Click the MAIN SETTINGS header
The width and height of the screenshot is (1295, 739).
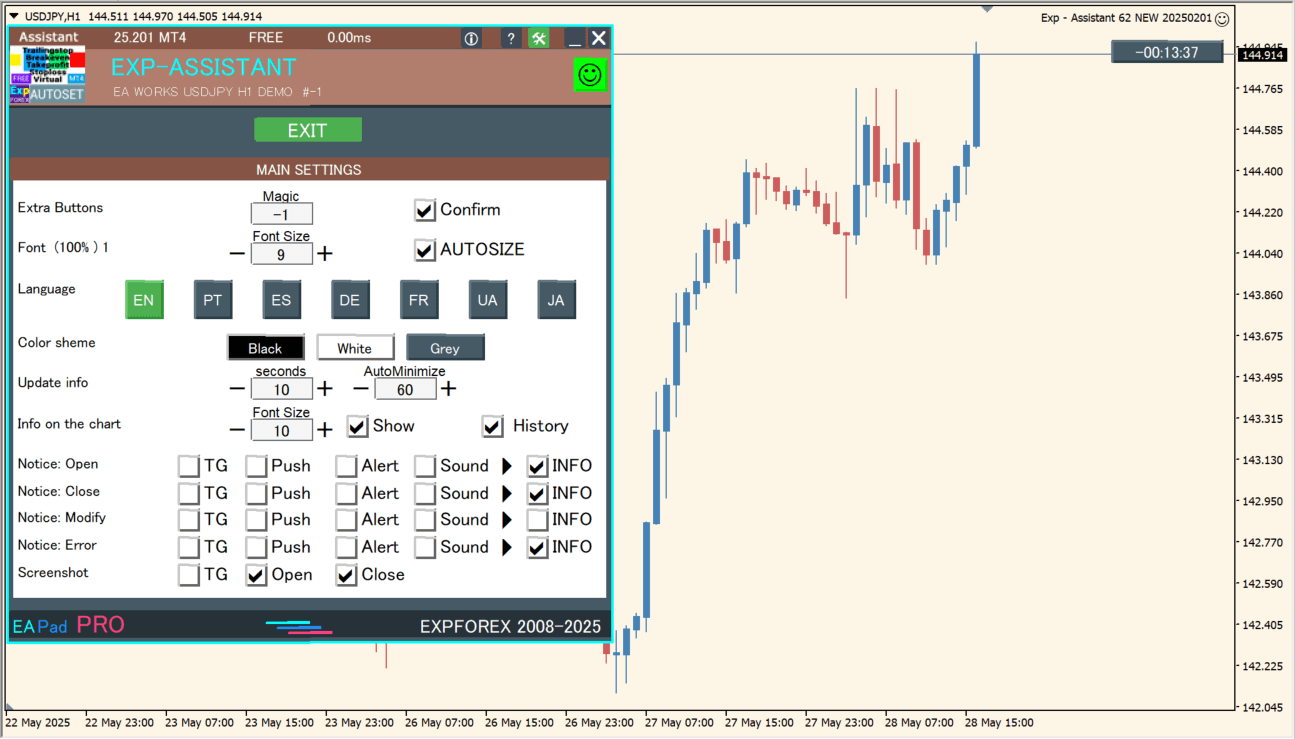point(308,169)
